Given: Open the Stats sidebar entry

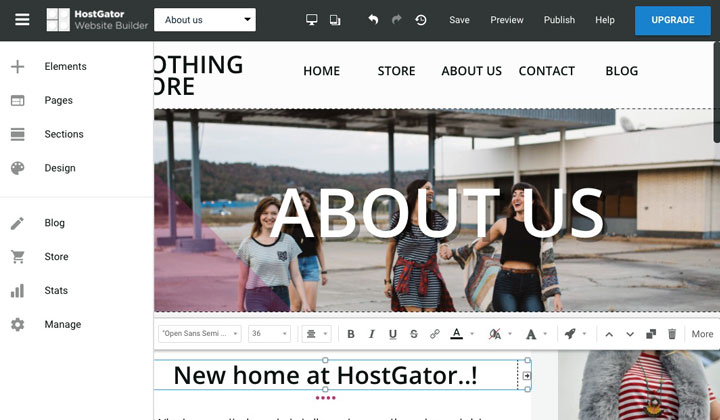Looking at the screenshot, I should click(x=56, y=291).
